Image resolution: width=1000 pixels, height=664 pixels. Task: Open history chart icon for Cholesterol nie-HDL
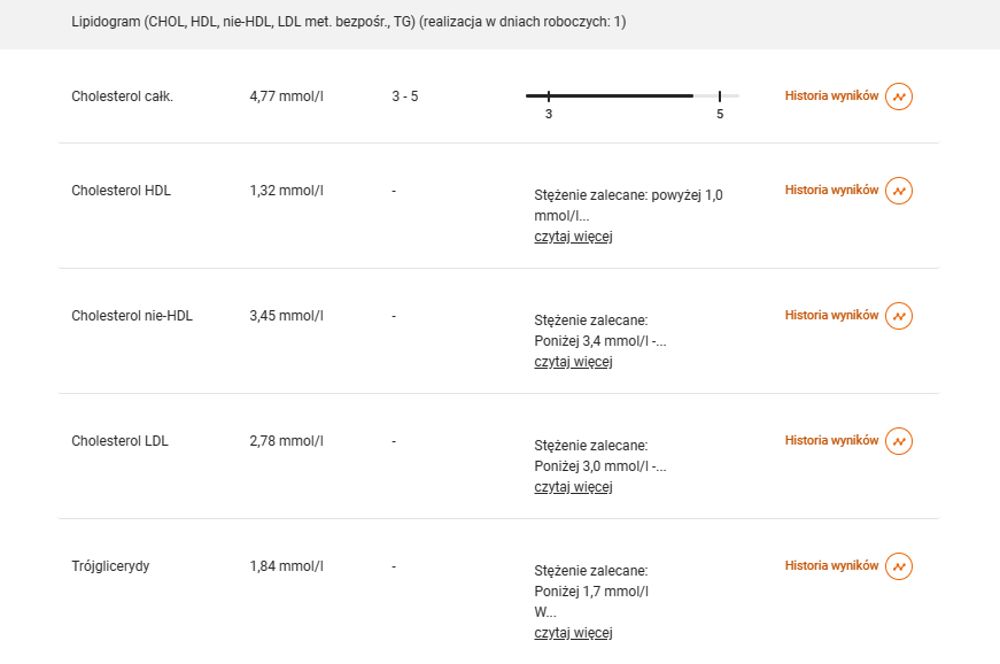(x=899, y=316)
